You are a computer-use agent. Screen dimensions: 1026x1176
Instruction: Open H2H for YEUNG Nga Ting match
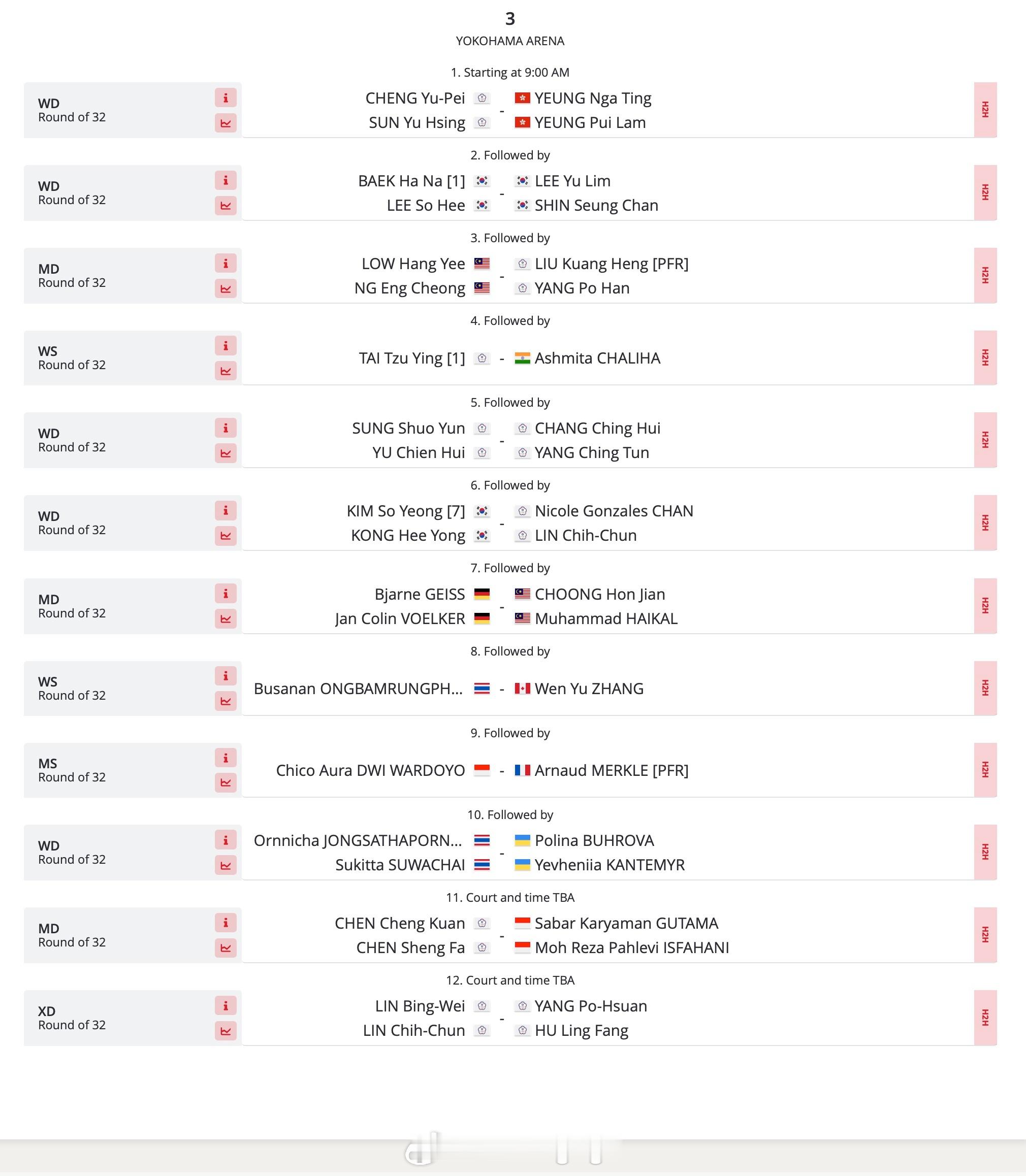pyautogui.click(x=985, y=110)
